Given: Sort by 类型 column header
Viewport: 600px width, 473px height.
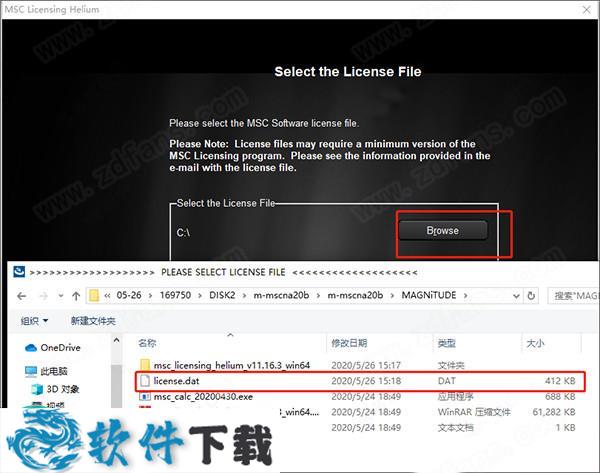Looking at the screenshot, I should point(447,343).
